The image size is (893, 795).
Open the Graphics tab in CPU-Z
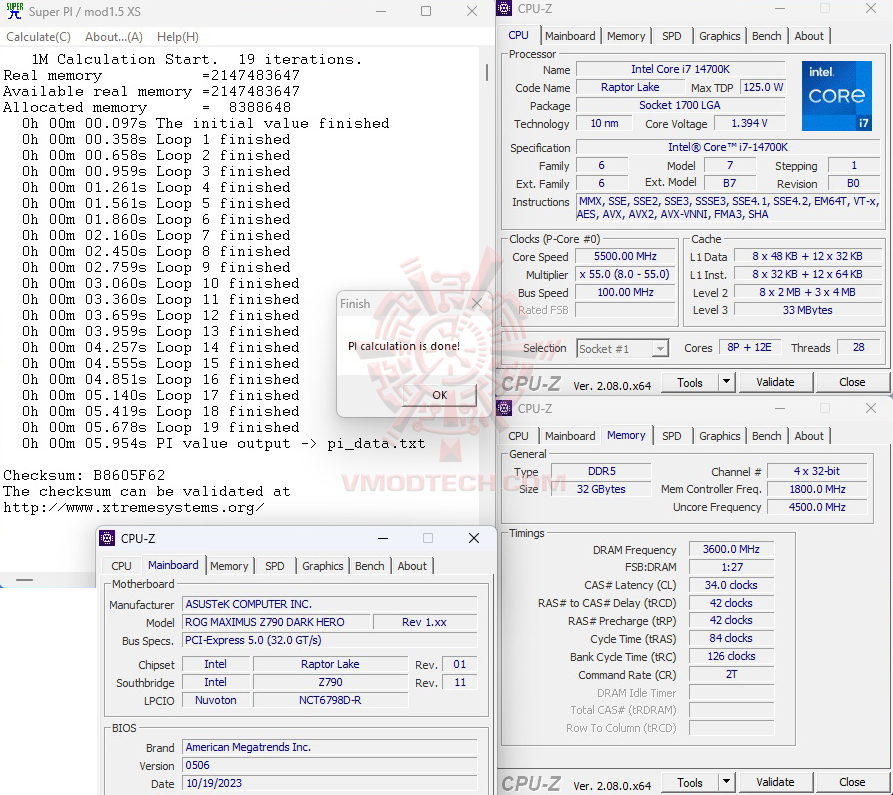point(719,35)
